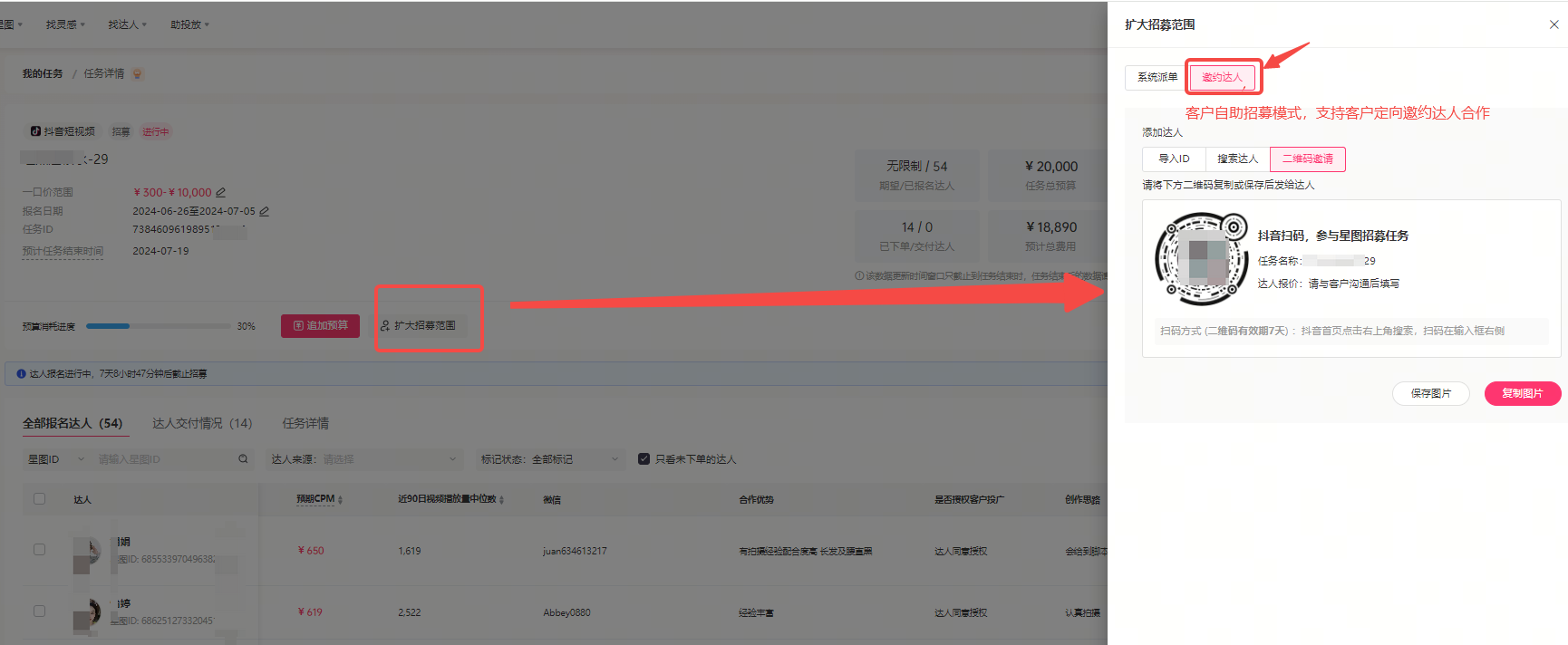
Task: Click the ¥ 18,890 预计总费用 card
Action: tap(1050, 236)
